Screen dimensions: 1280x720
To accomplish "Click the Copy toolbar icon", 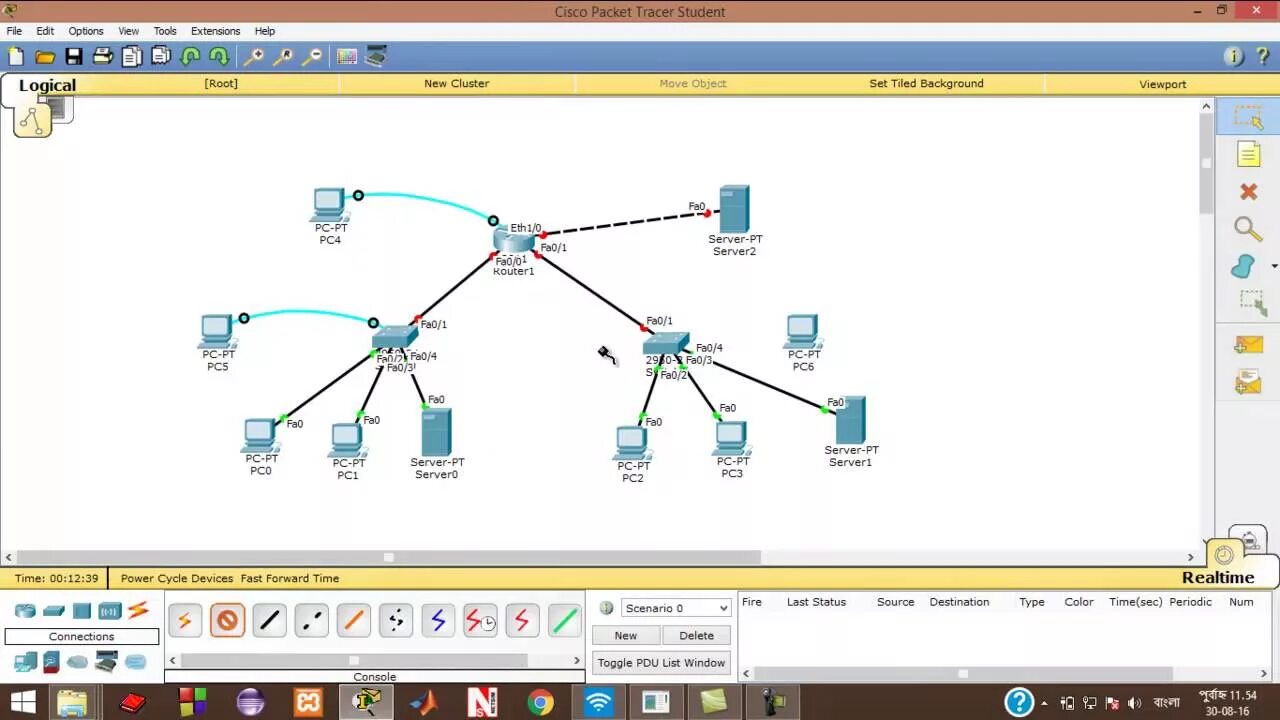I will tap(132, 57).
